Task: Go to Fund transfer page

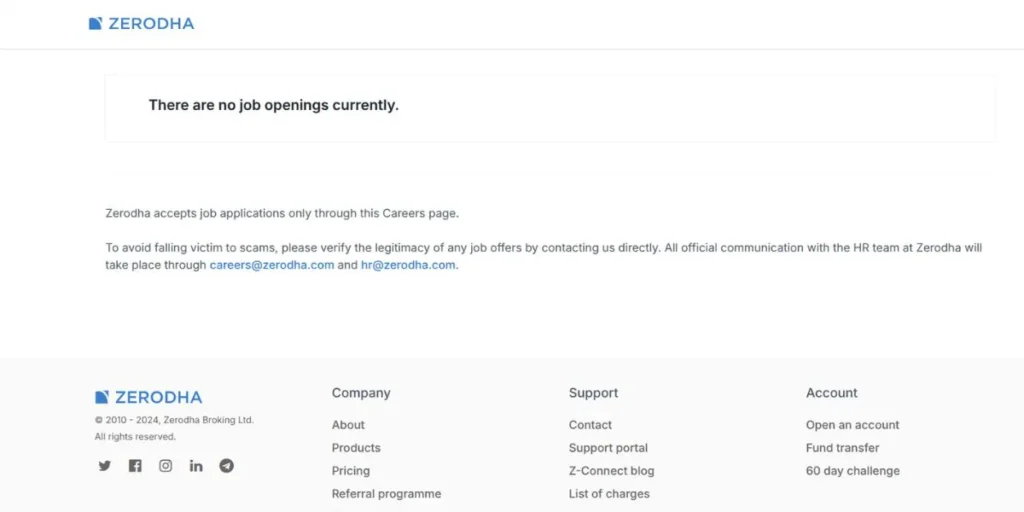Action: [x=842, y=447]
